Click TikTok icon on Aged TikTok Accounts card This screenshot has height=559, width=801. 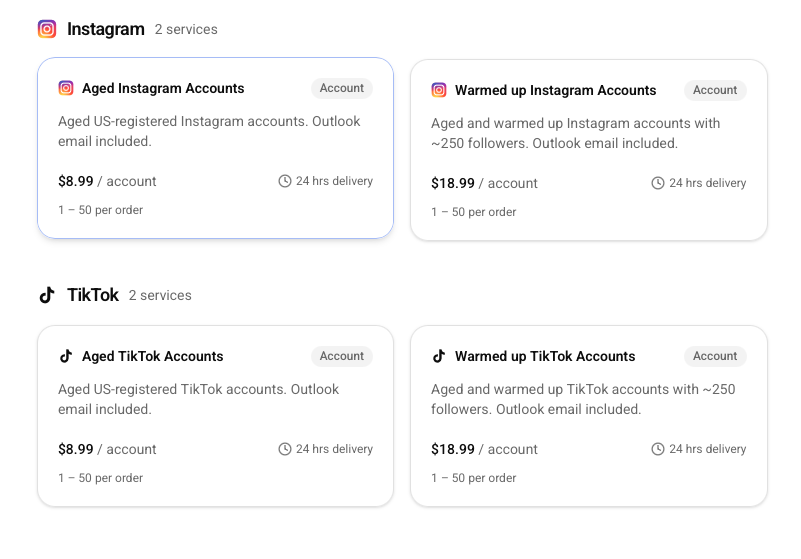coord(66,356)
